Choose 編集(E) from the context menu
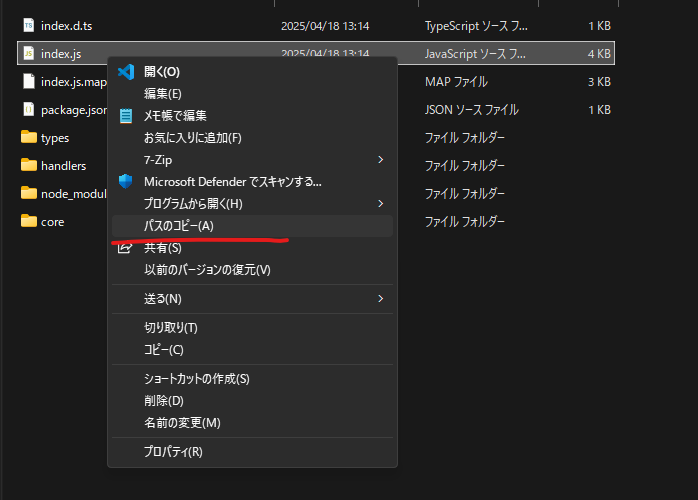This screenshot has height=500, width=698. (252, 93)
